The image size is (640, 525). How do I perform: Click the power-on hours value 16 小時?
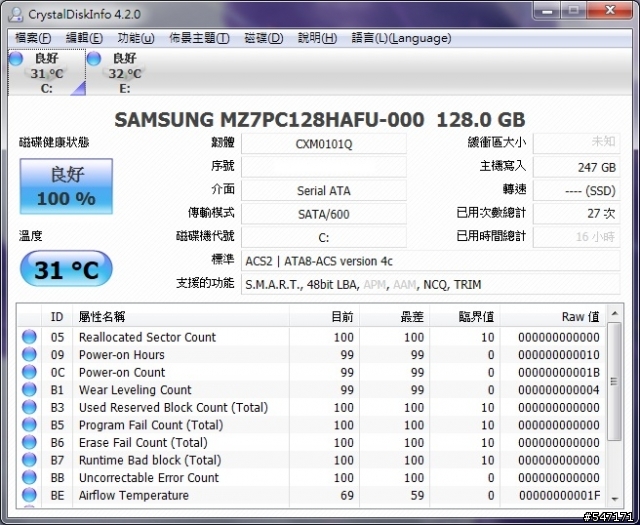(x=576, y=237)
